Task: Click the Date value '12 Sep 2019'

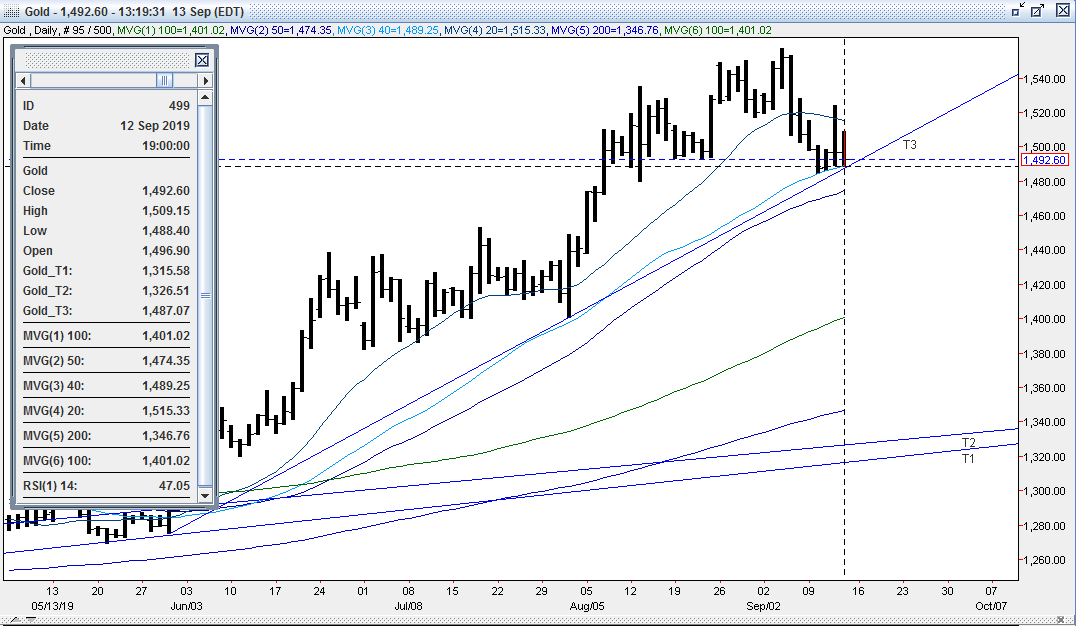Action: click(155, 126)
